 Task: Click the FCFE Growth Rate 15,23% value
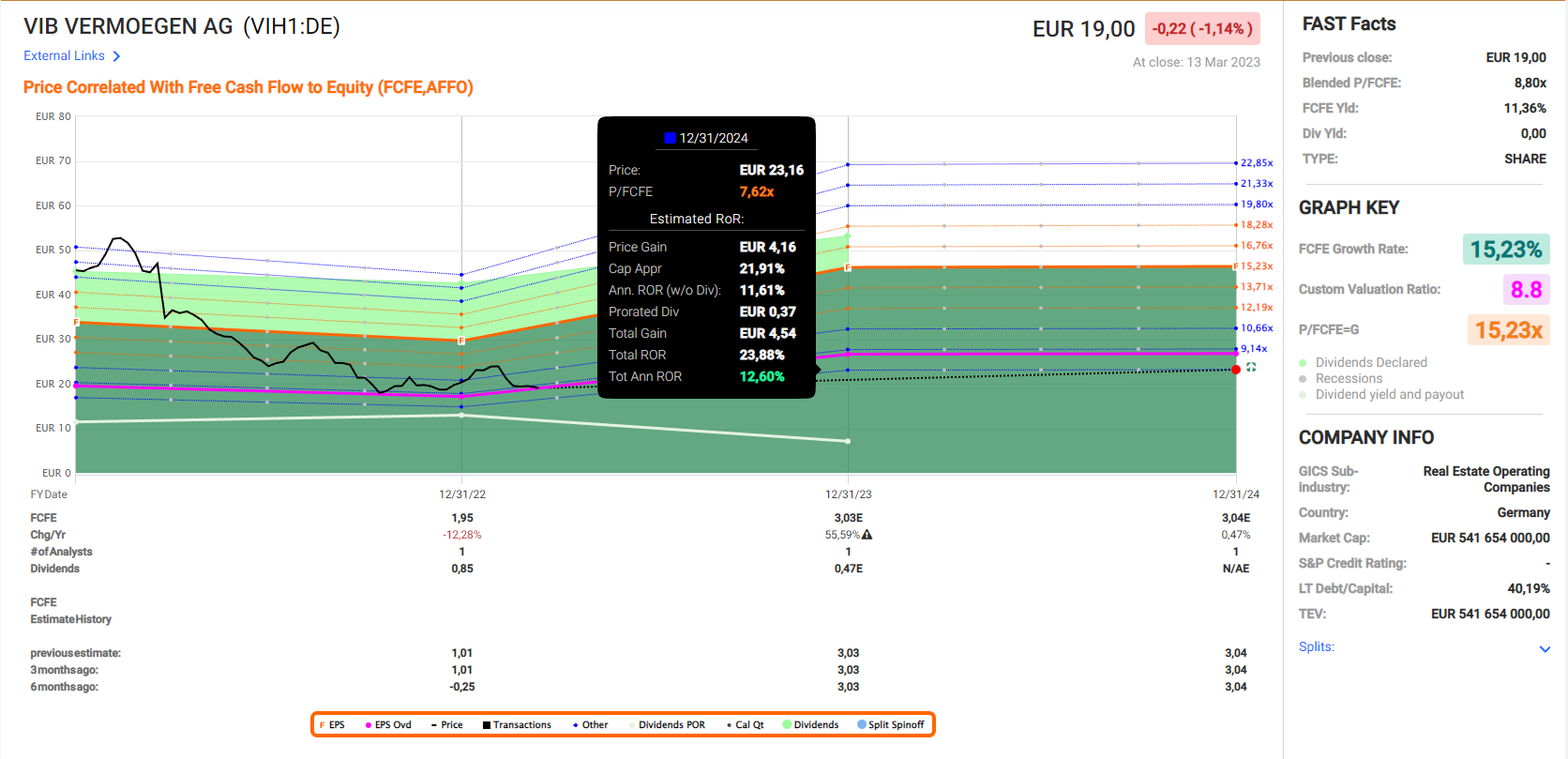1505,250
